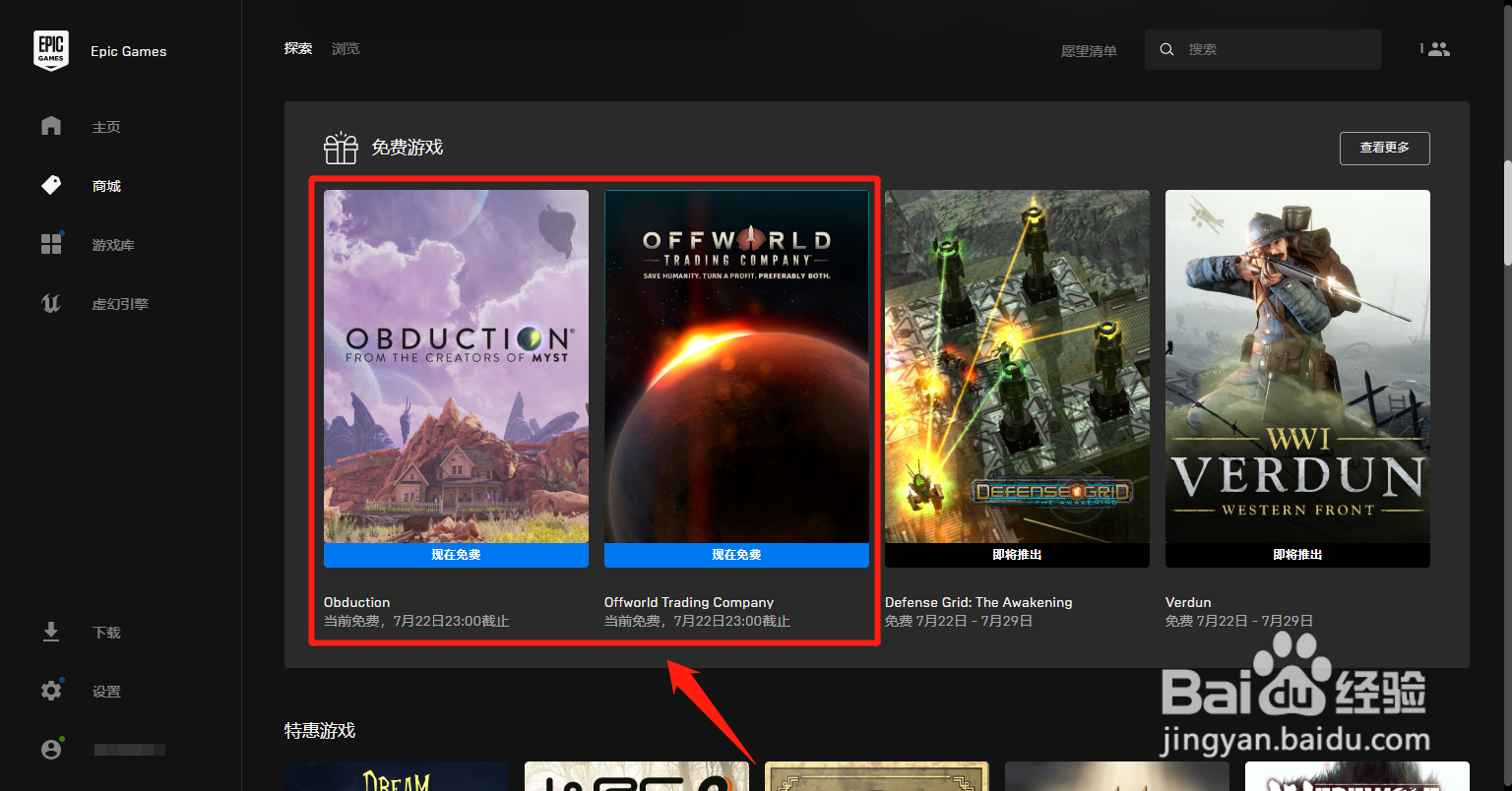Open the Offworld Trading Company cover
Image resolution: width=1512 pixels, height=791 pixels.
point(736,366)
